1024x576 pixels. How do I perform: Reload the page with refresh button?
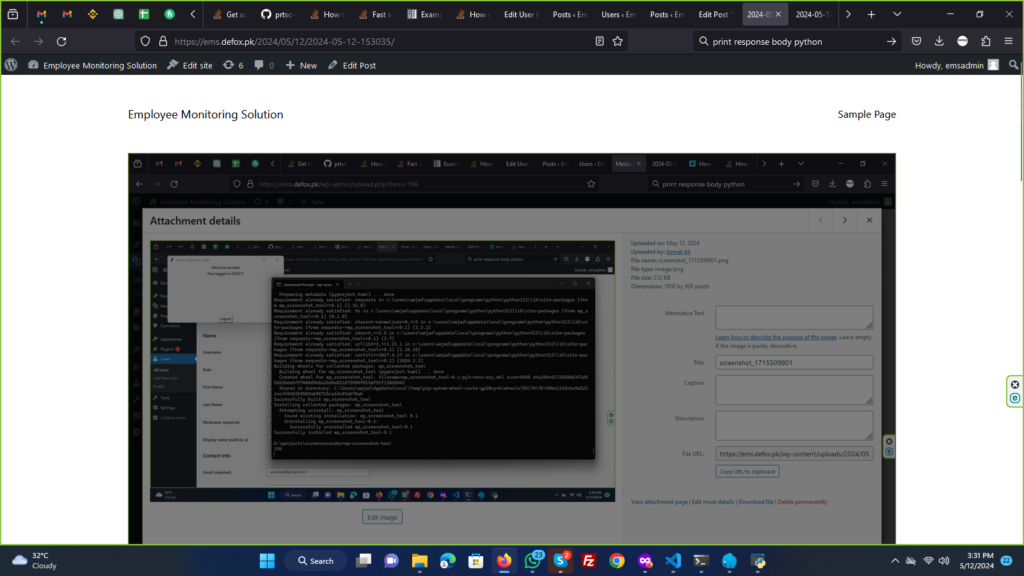61,41
